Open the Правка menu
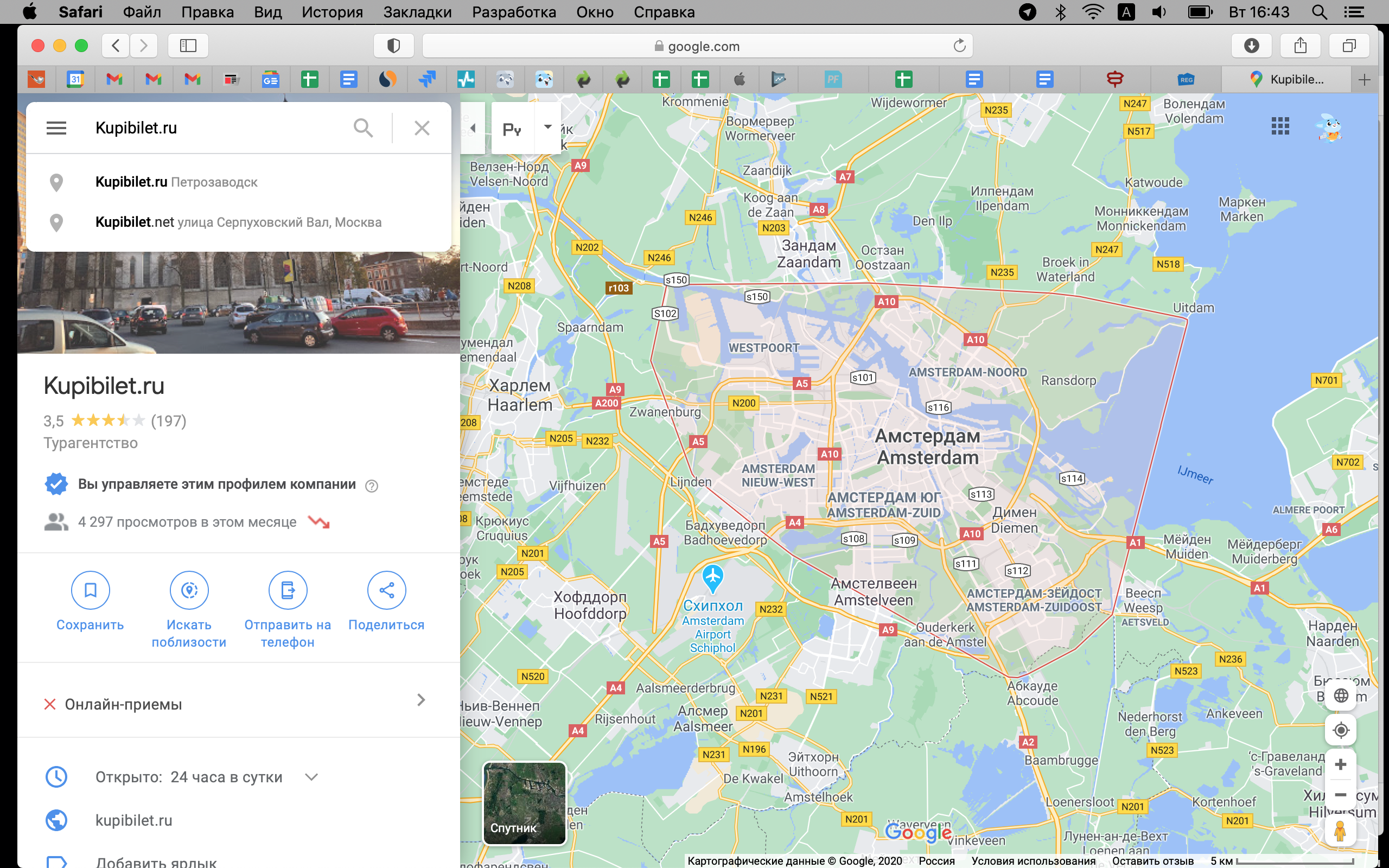 tap(207, 12)
